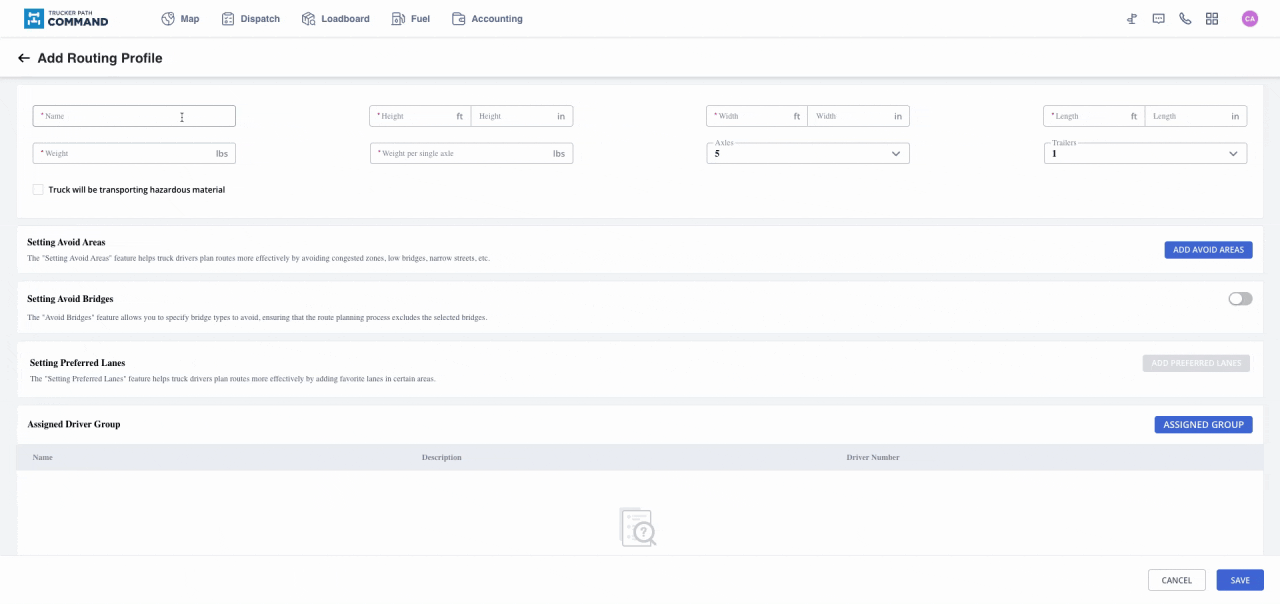Save the routing profile
Viewport: 1280px width, 604px height.
pyautogui.click(x=1240, y=580)
